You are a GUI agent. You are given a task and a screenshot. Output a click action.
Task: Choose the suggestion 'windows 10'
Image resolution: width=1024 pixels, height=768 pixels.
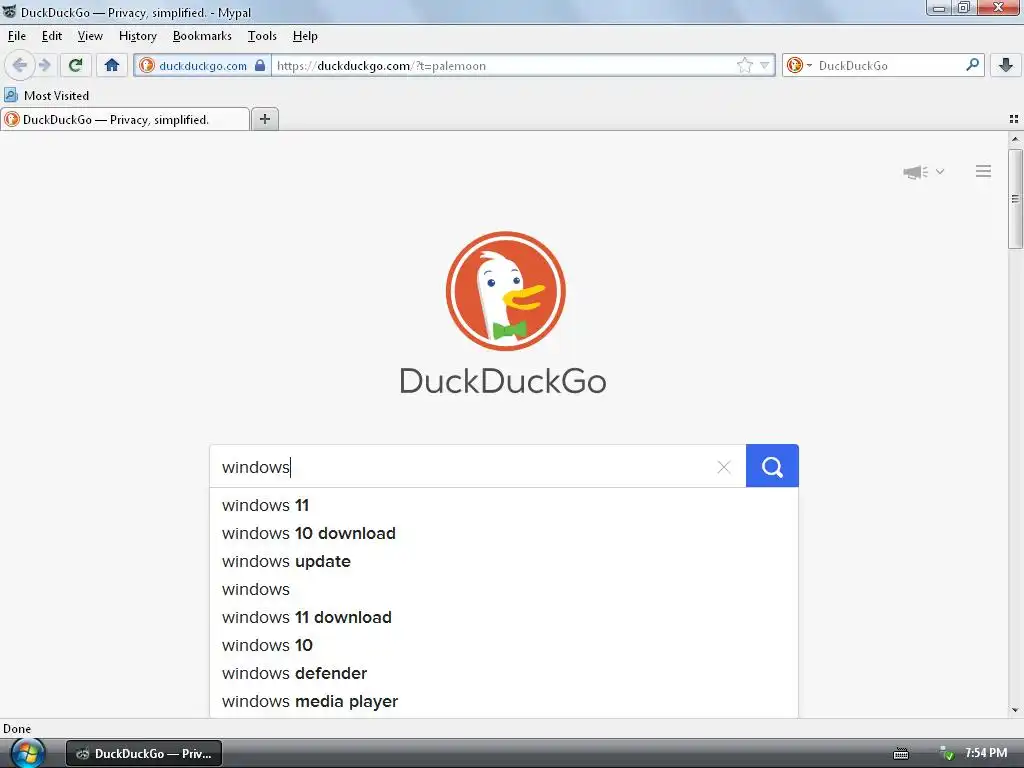coord(504,646)
